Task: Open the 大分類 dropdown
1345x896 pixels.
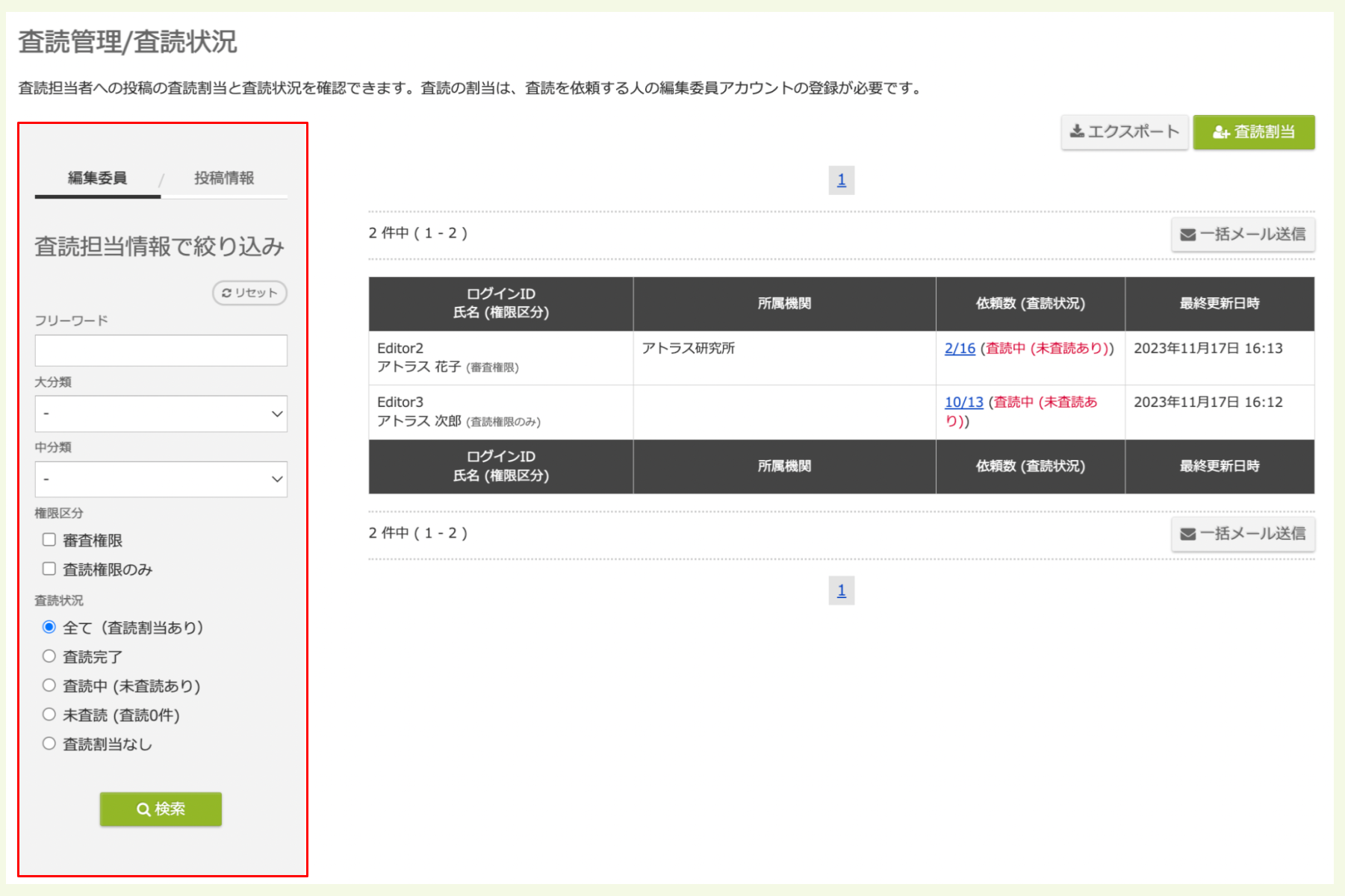Action: point(161,413)
